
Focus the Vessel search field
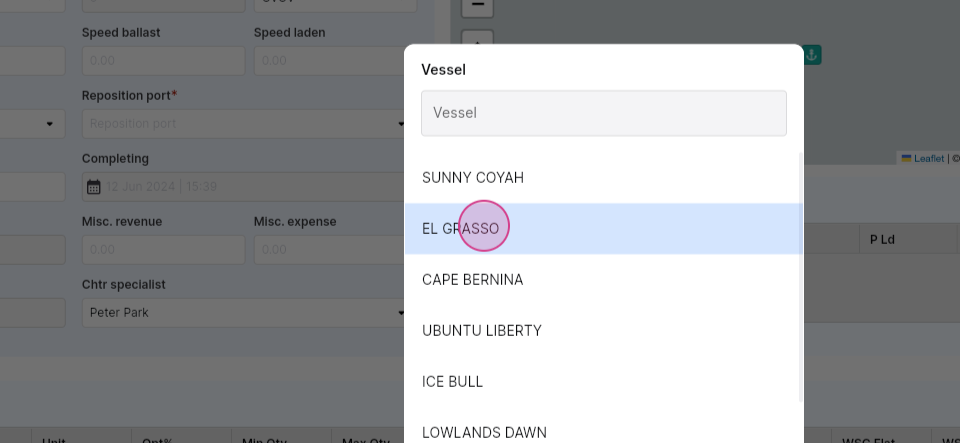(x=604, y=113)
